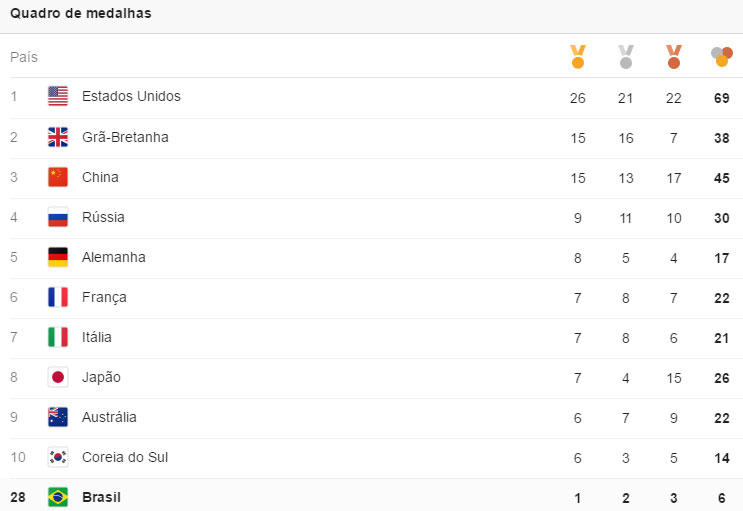Viewport: 743px width, 511px height.
Task: Click the Japan flag icon
Action: (58, 377)
